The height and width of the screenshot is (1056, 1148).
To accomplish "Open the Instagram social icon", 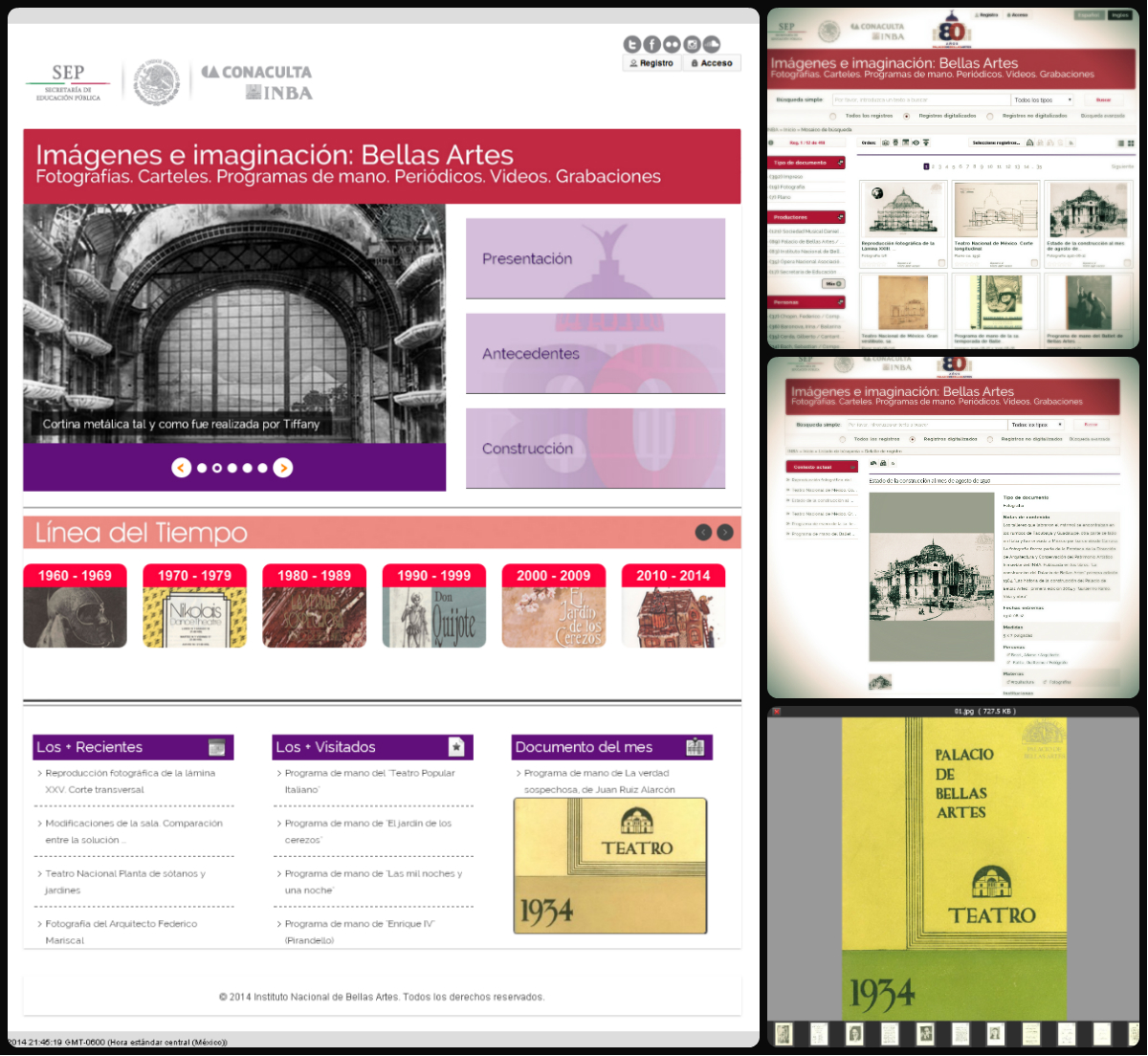I will (x=691, y=44).
